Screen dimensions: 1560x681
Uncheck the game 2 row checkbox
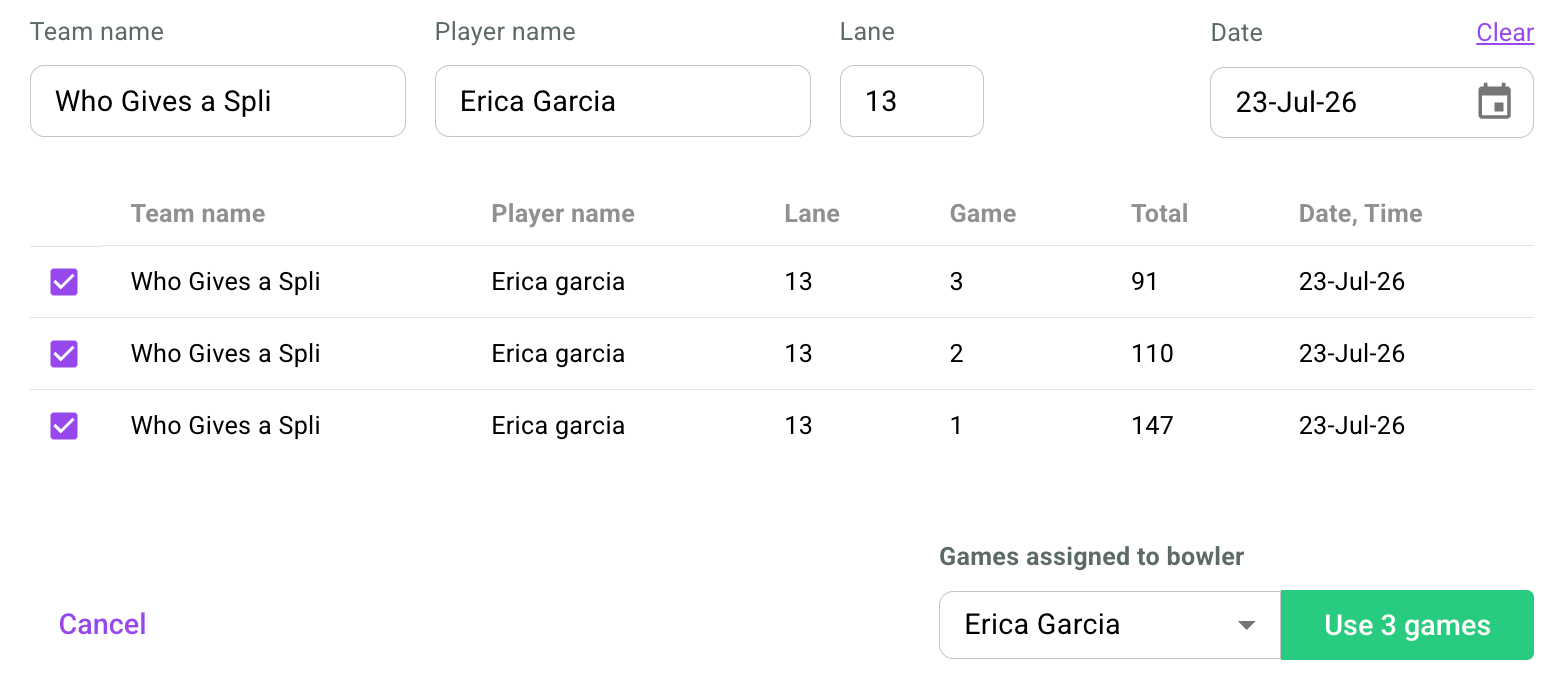tap(64, 354)
